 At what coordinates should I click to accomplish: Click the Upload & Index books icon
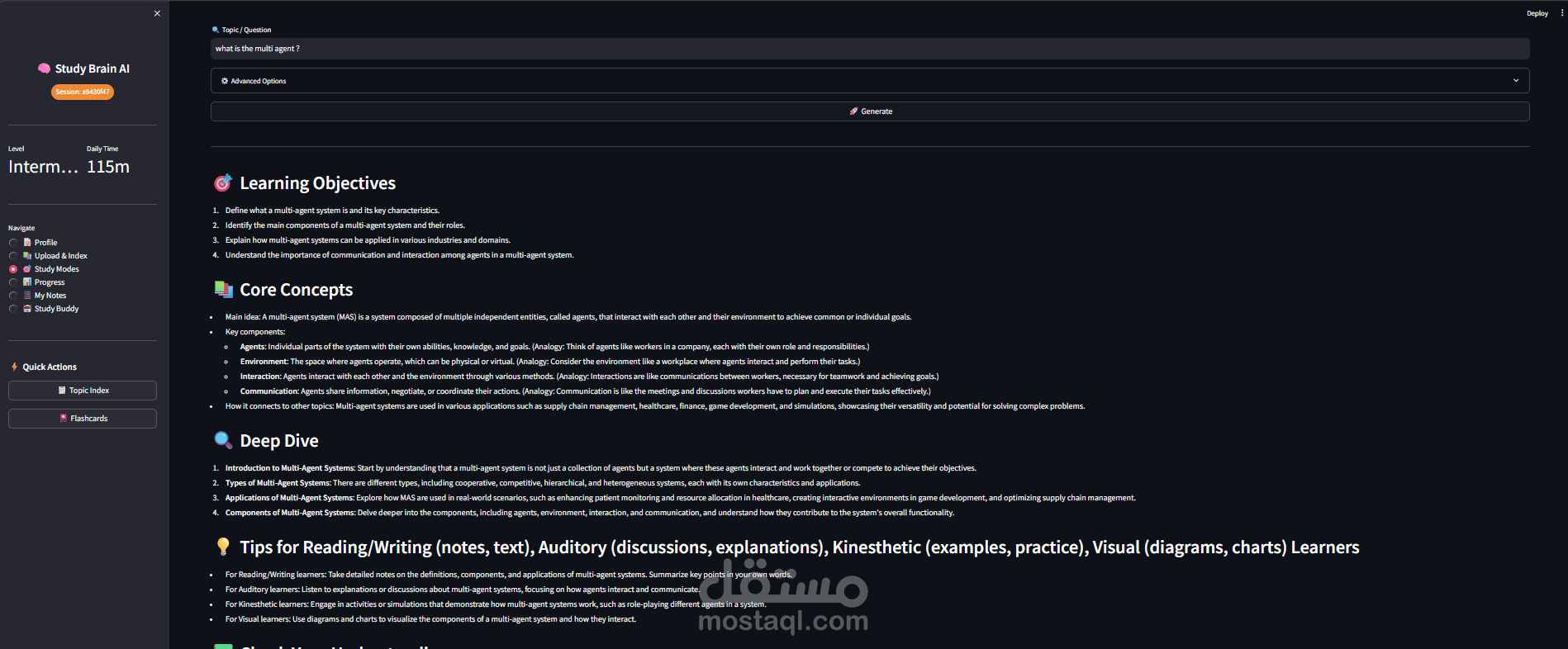[27, 255]
